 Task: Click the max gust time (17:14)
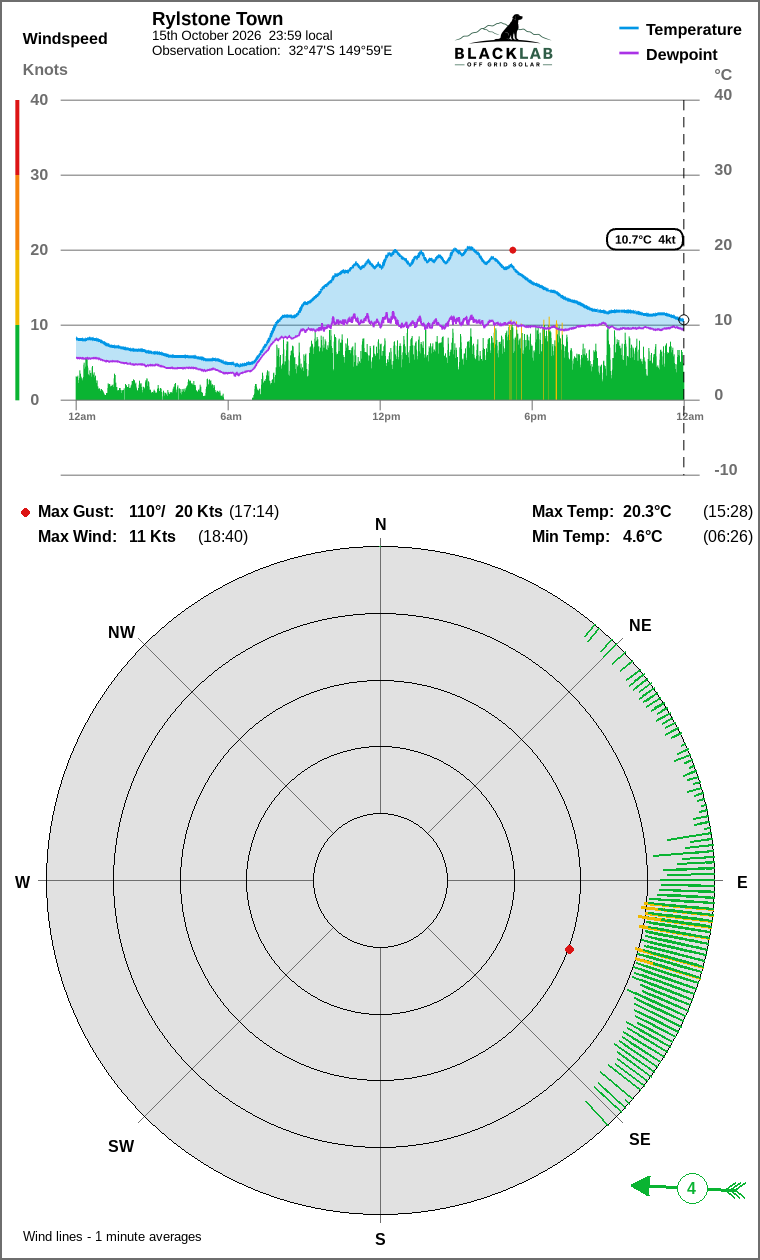pos(254,512)
